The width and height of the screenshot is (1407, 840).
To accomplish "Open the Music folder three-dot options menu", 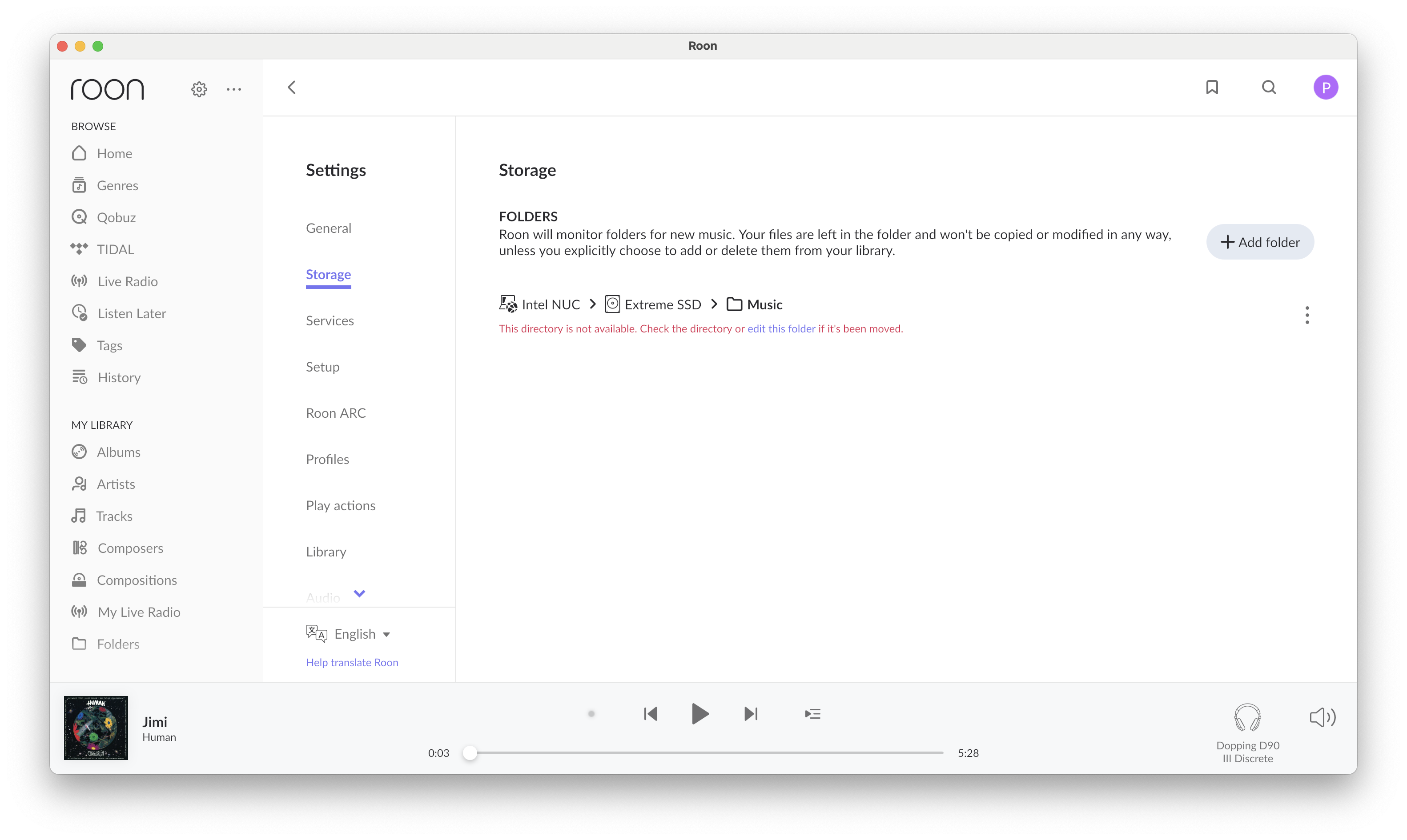I will 1307,315.
